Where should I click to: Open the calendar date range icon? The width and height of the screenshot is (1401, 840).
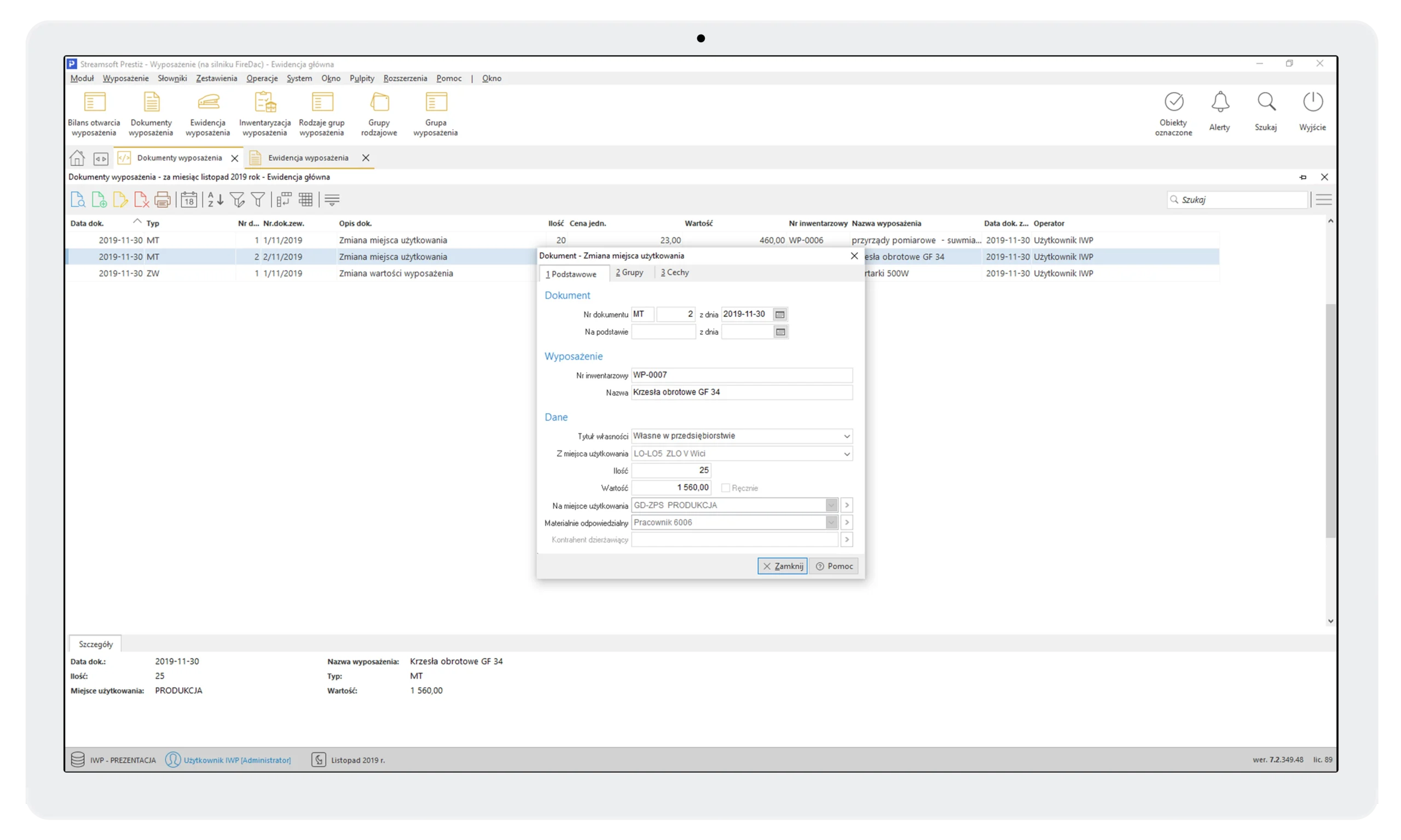click(x=189, y=200)
